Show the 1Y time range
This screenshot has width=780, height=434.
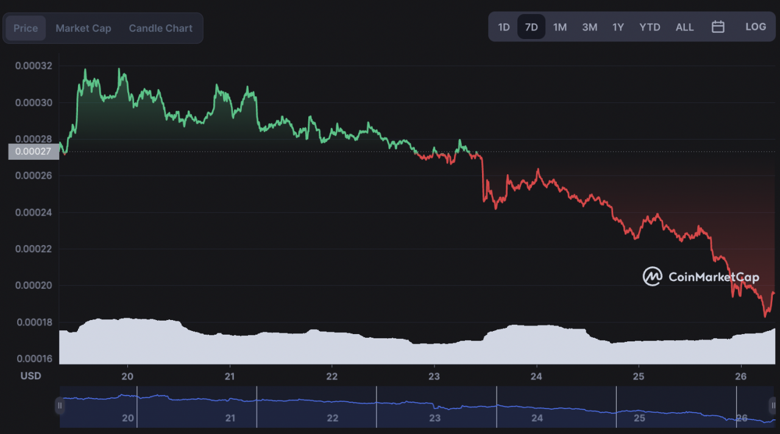pos(619,27)
